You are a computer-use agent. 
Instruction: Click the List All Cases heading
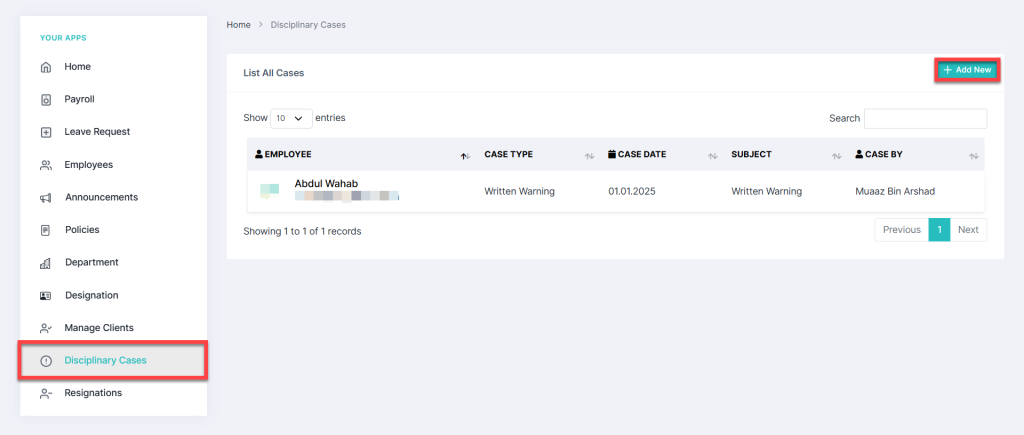(x=274, y=73)
